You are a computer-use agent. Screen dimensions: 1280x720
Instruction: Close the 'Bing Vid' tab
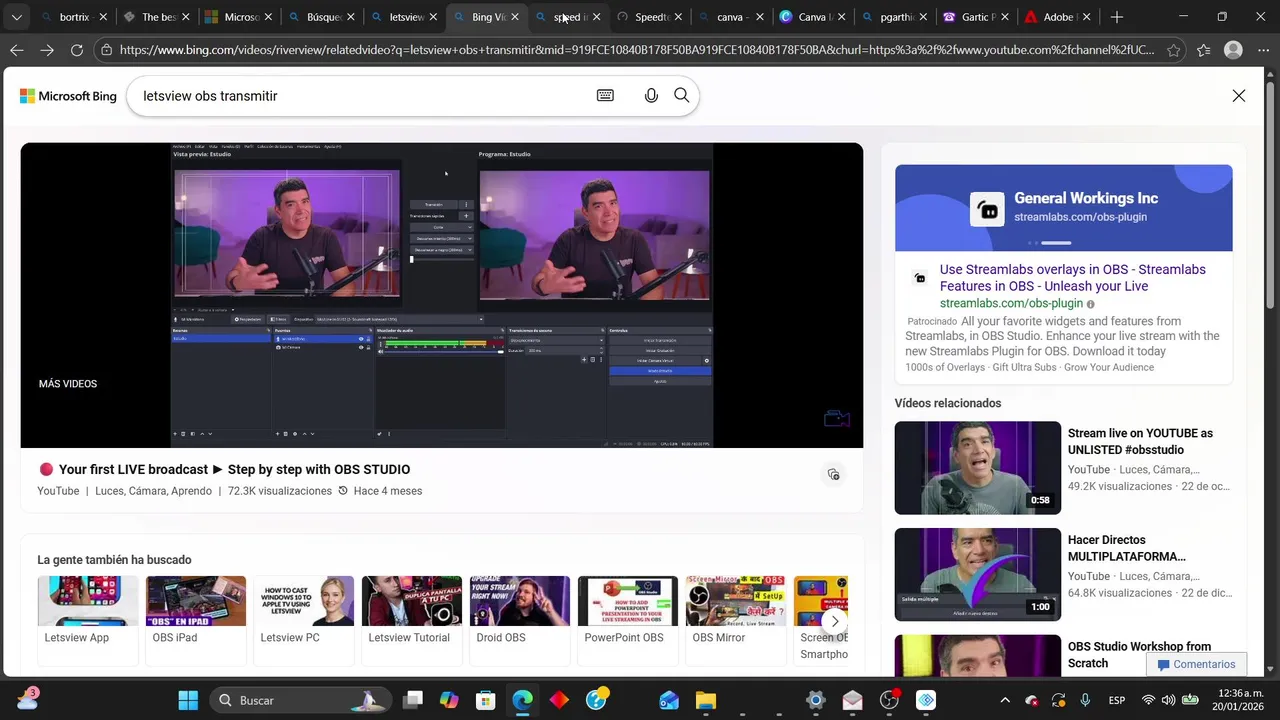[x=515, y=17]
